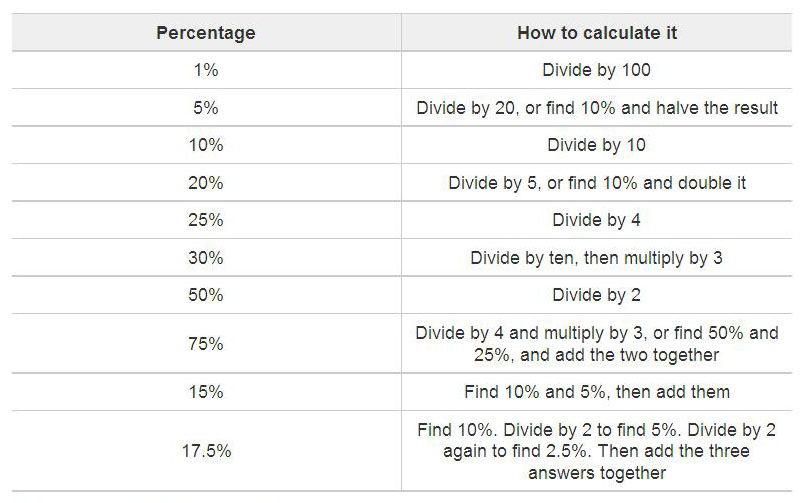The width and height of the screenshot is (808, 503).
Task: Click the Percentage column header
Action: tap(206, 33)
